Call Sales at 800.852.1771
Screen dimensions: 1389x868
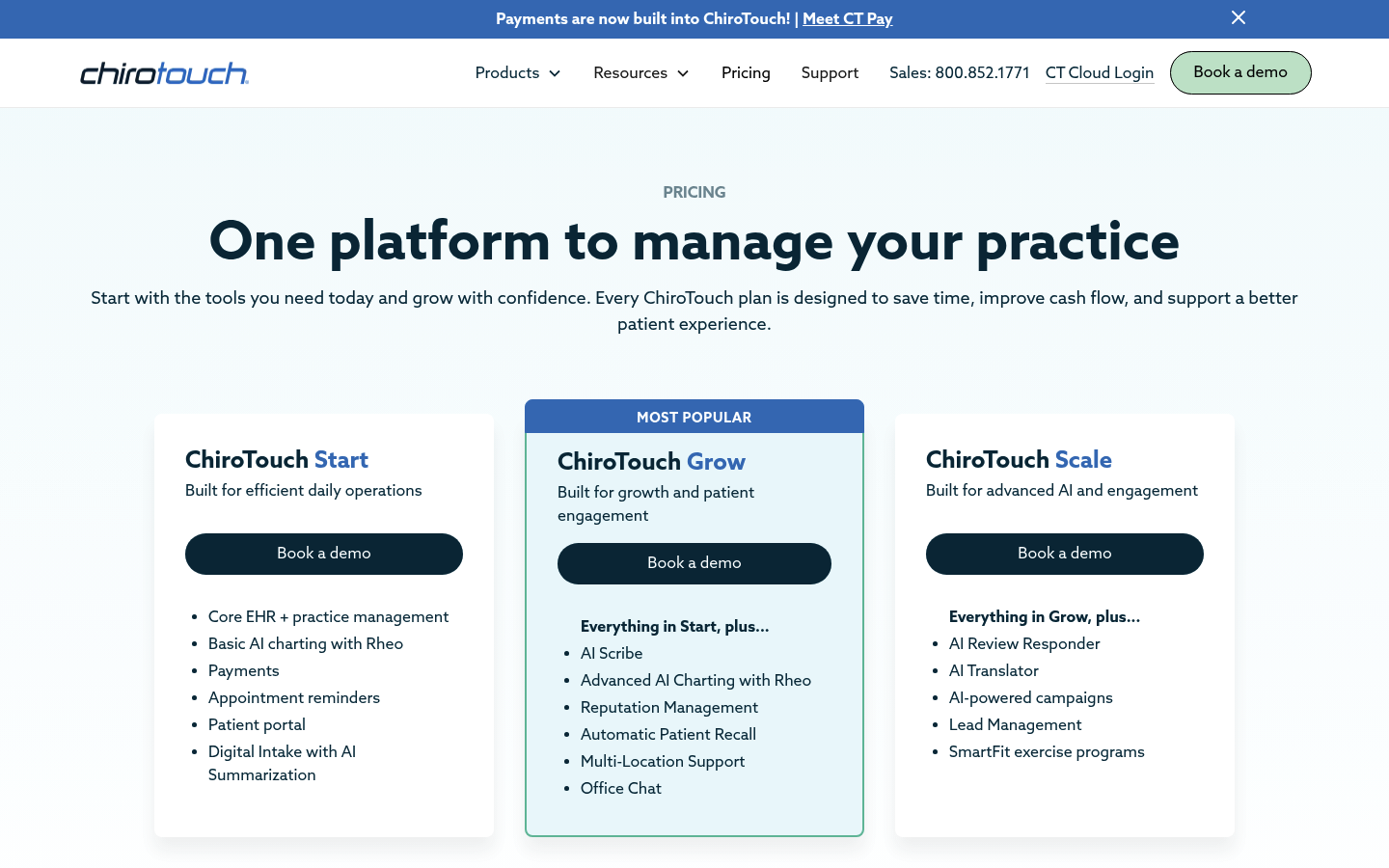(960, 73)
